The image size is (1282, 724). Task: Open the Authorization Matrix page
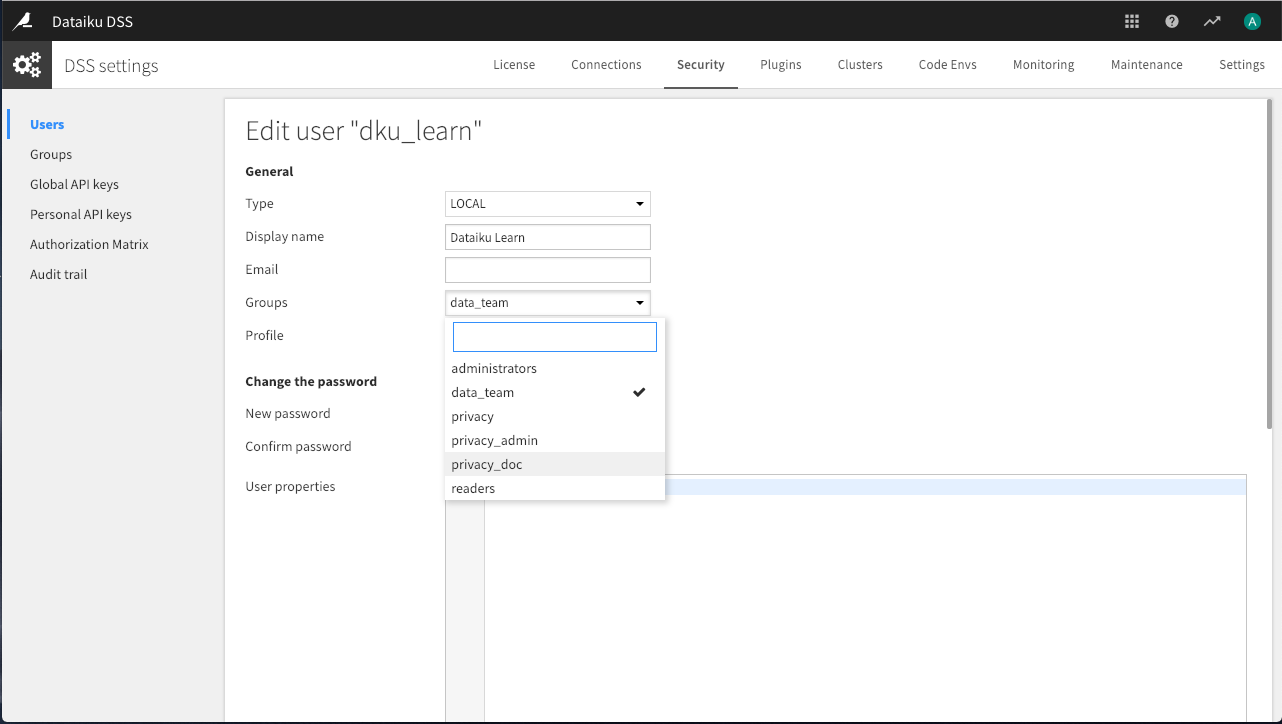coord(89,245)
